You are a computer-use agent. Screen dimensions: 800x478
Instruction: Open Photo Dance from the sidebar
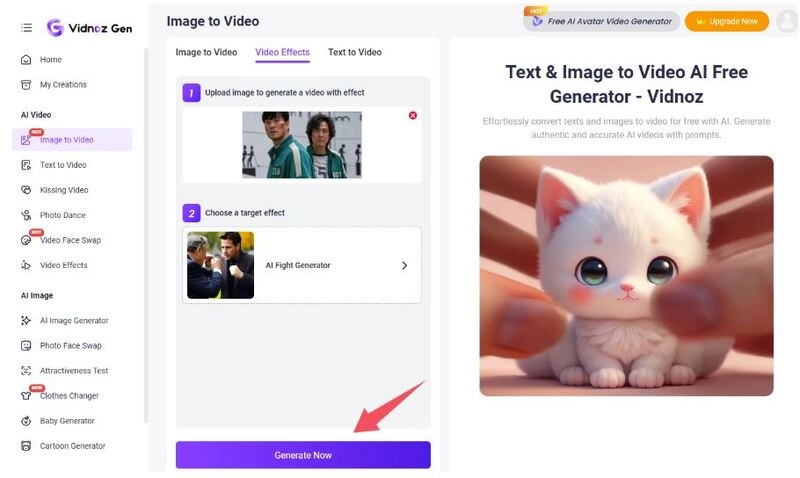[63, 215]
